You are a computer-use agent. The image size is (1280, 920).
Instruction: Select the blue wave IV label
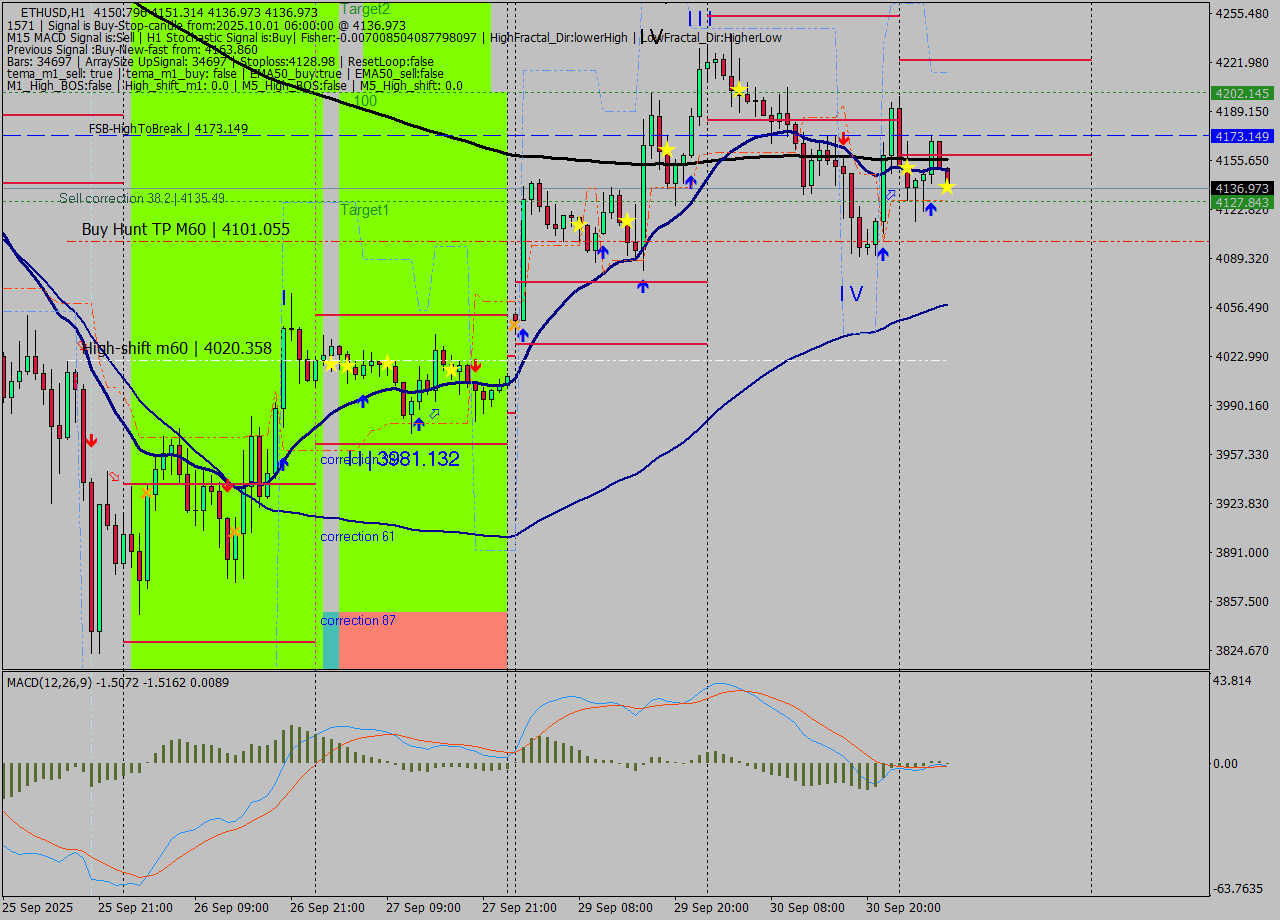(x=850, y=293)
